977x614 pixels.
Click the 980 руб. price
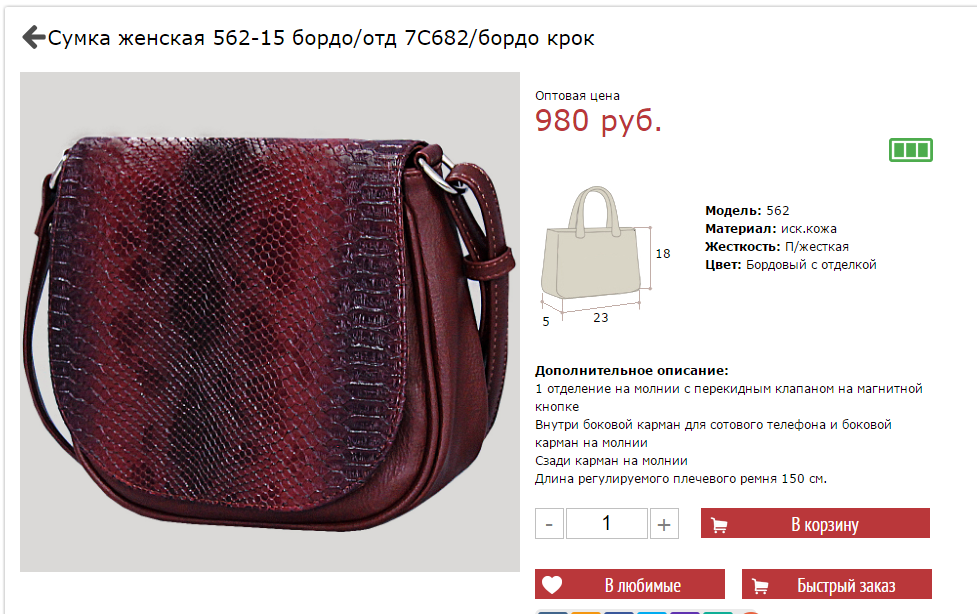(598, 120)
